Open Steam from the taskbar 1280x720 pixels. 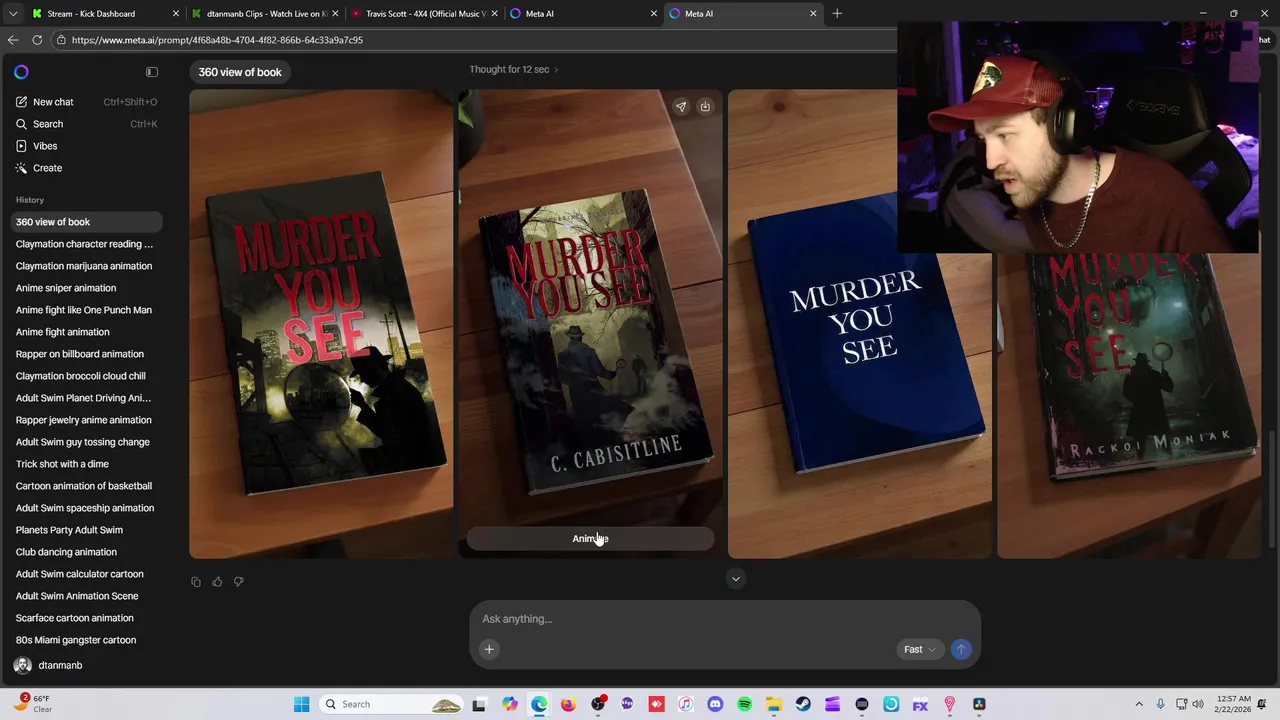tap(803, 704)
